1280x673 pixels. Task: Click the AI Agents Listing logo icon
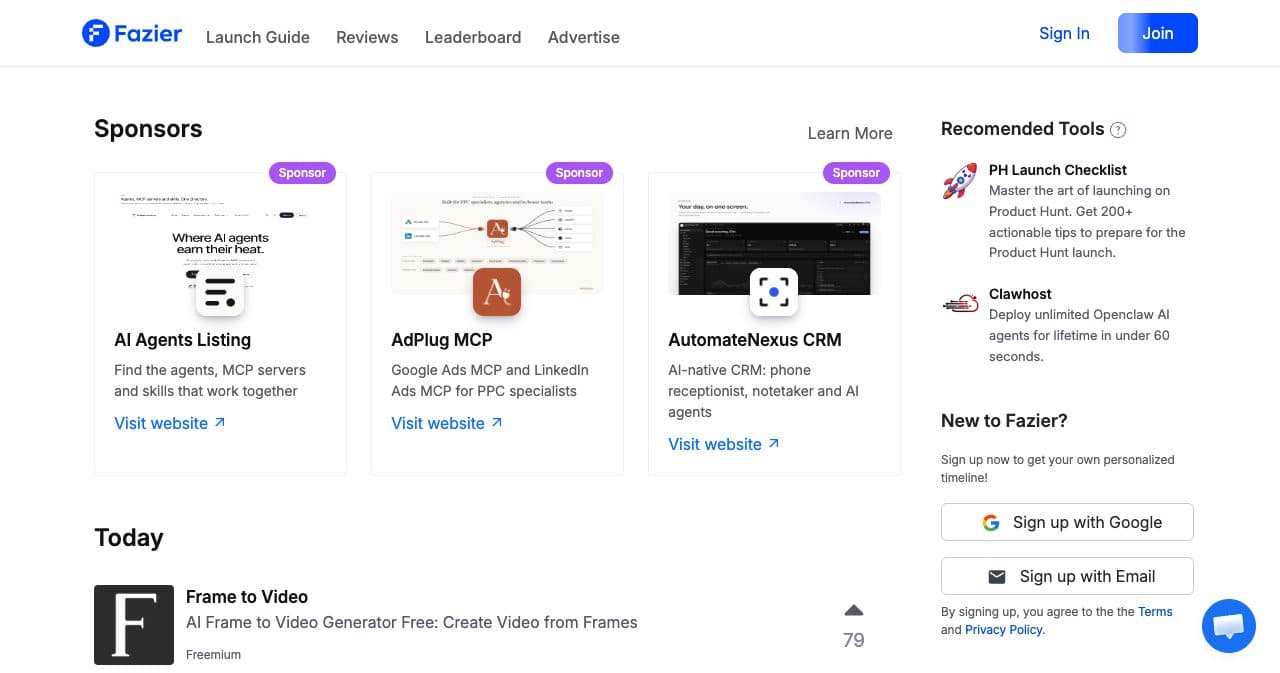coord(220,292)
